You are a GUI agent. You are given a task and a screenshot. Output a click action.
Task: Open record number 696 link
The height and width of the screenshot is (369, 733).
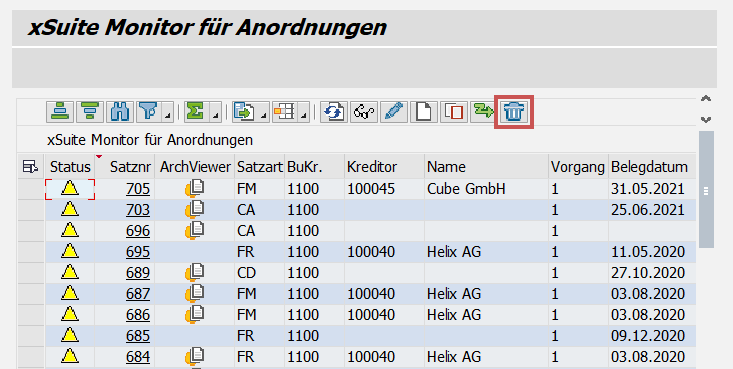pyautogui.click(x=138, y=231)
